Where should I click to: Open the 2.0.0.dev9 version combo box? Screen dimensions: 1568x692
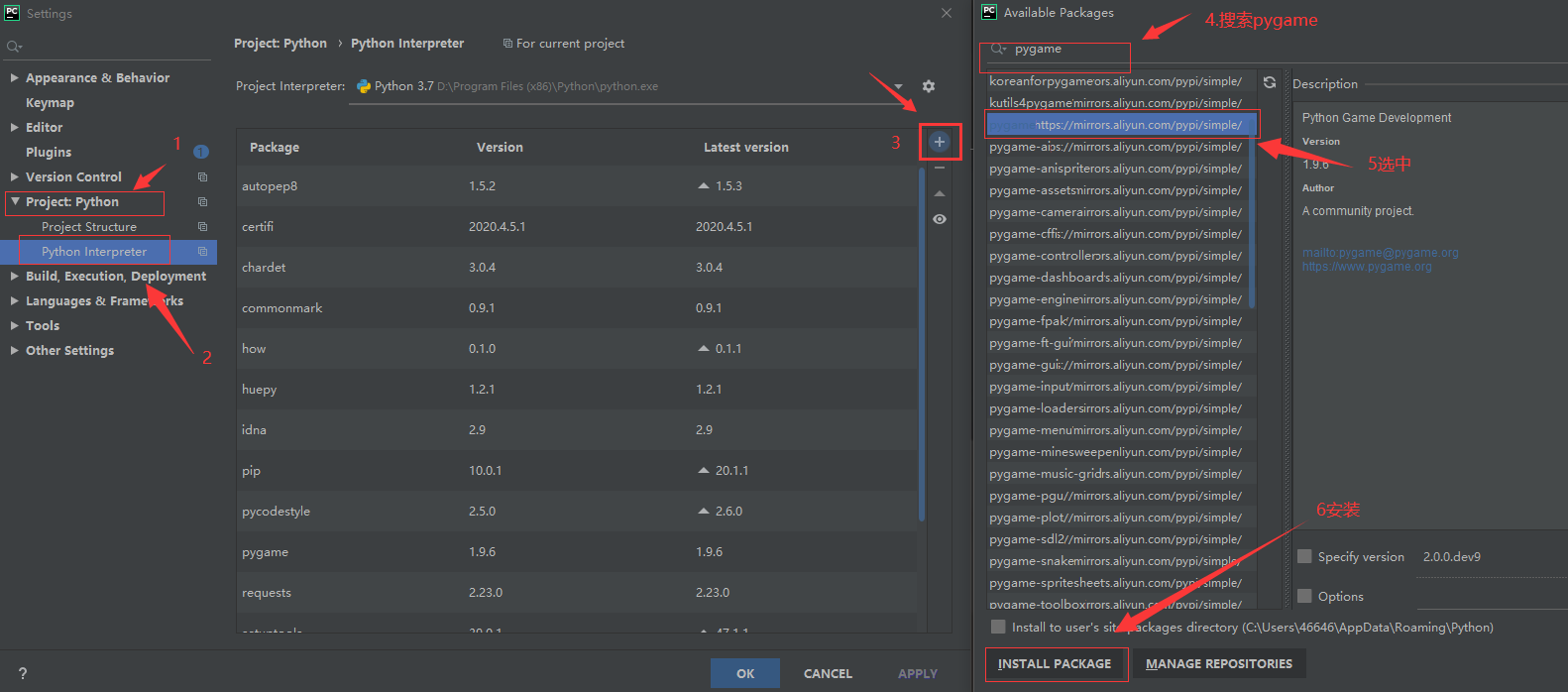point(1493,557)
